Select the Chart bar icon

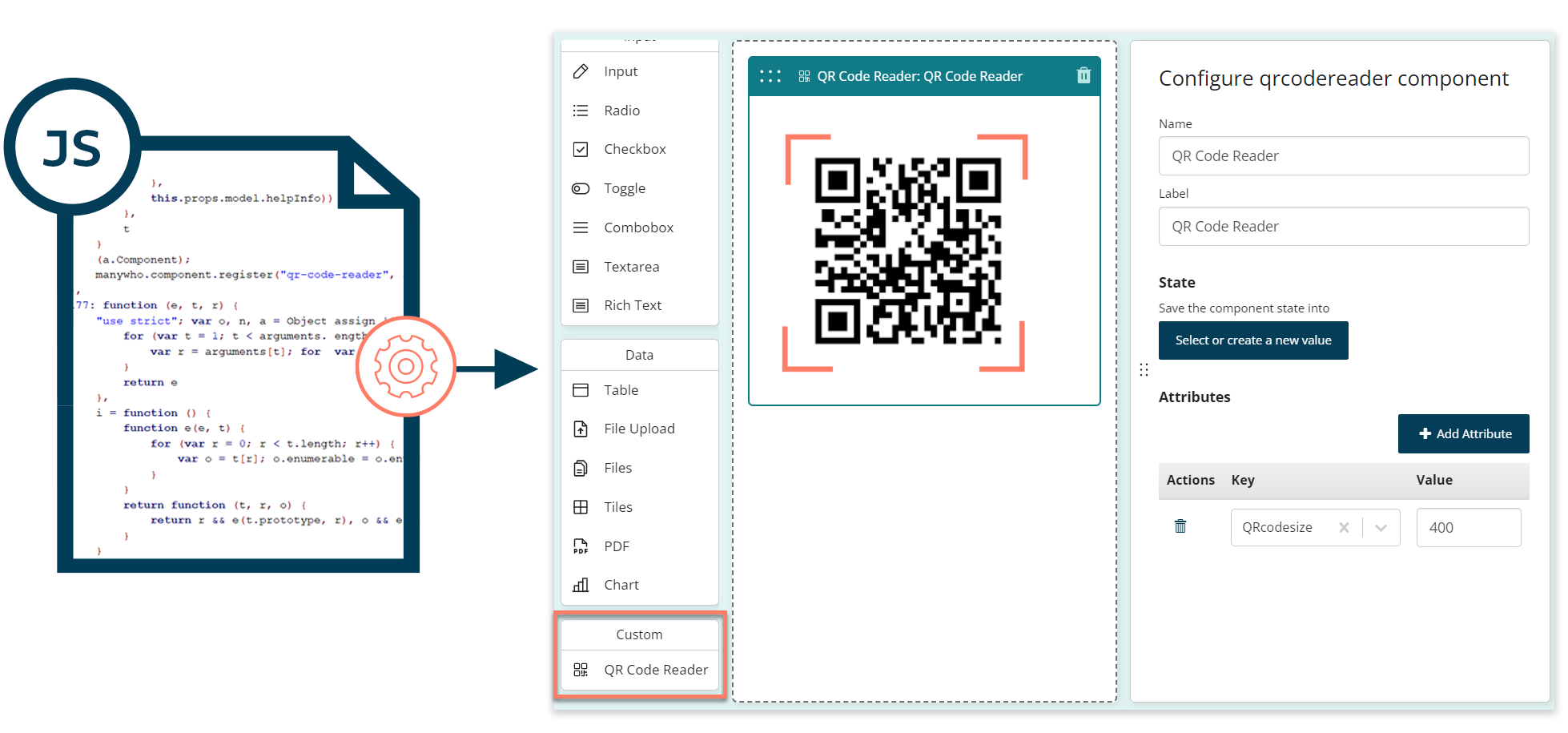pyautogui.click(x=581, y=585)
